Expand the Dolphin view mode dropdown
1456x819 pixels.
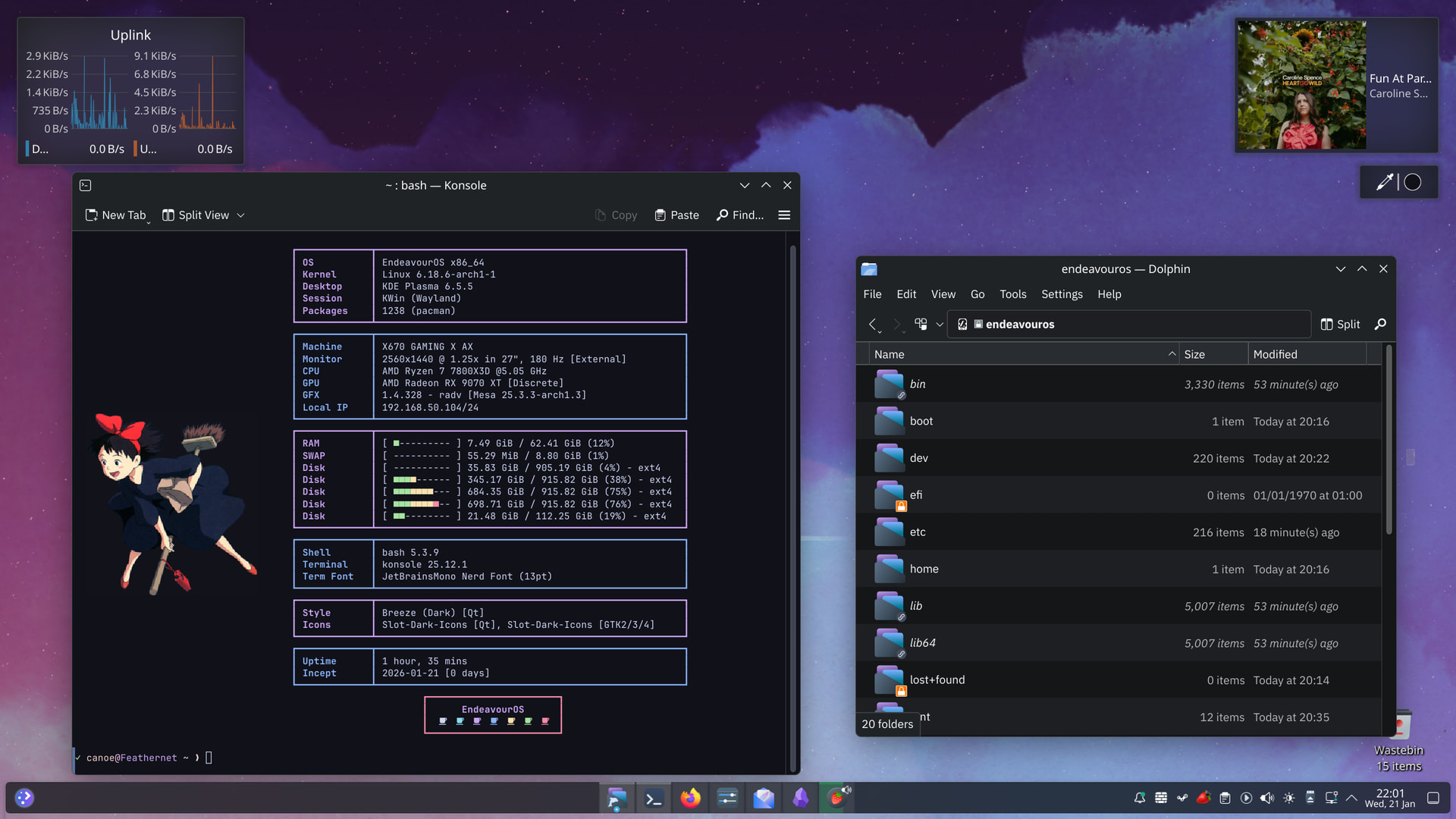(x=940, y=324)
